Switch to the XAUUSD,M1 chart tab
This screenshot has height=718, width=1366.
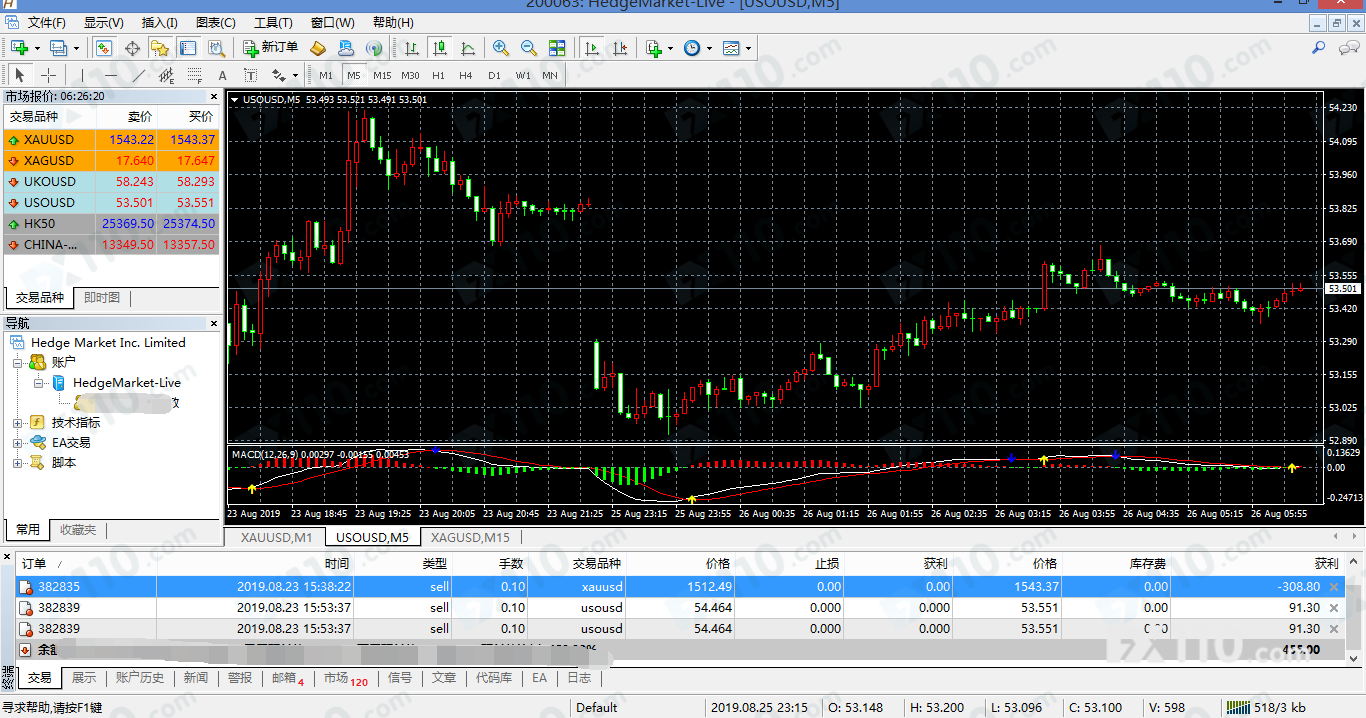[277, 538]
